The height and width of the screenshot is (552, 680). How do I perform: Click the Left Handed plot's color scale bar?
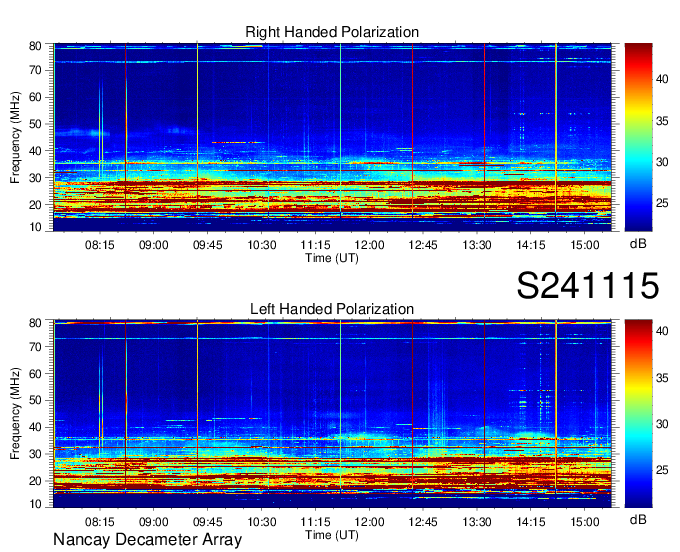[x=638, y=414]
